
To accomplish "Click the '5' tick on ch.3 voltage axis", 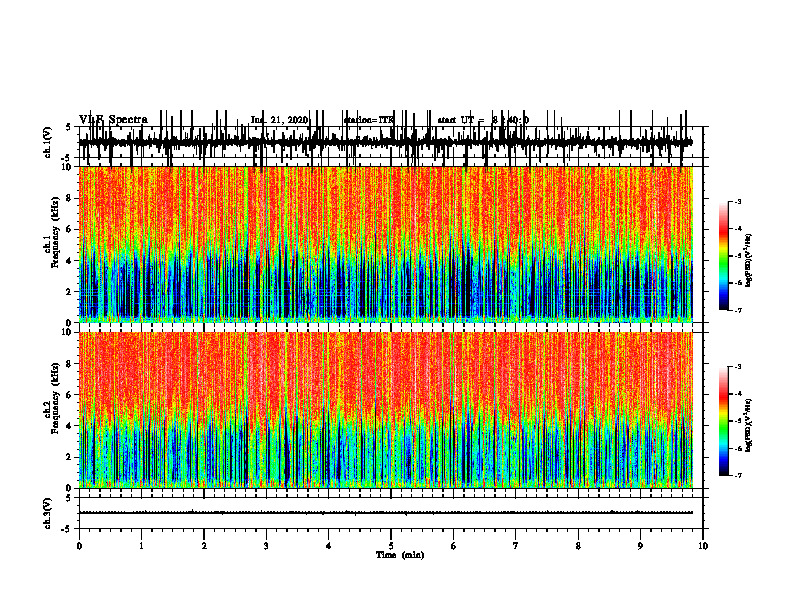I will (x=70, y=498).
